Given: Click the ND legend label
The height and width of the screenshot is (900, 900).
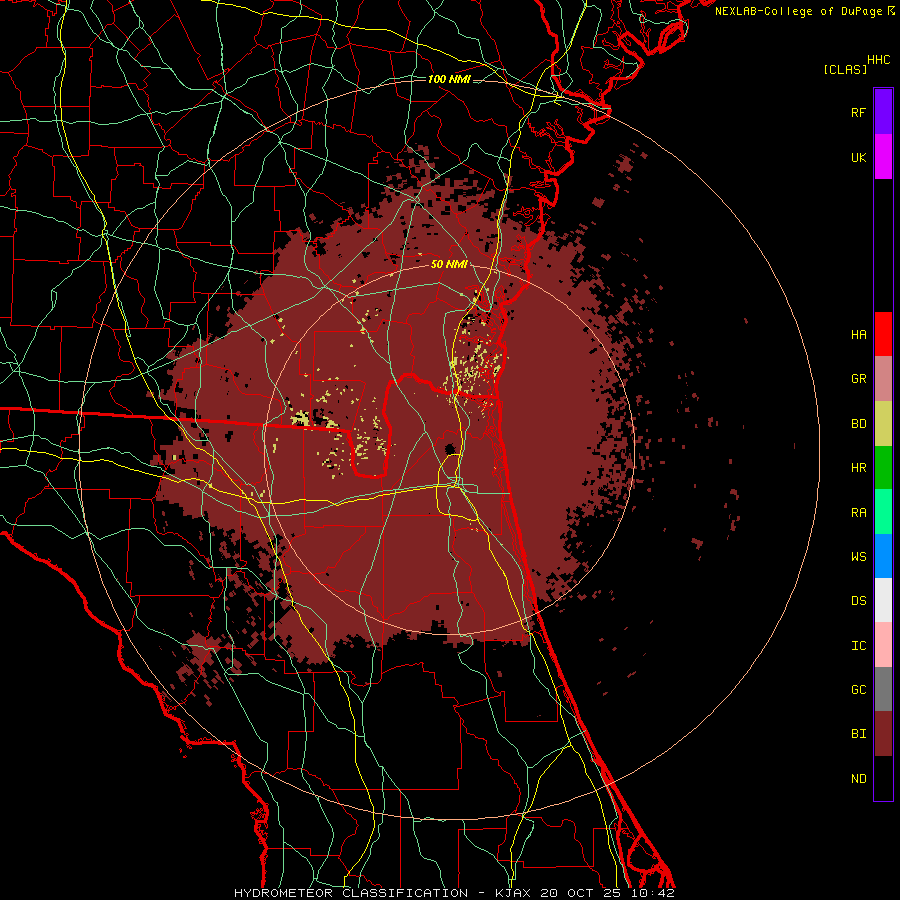Looking at the screenshot, I should pos(858,779).
